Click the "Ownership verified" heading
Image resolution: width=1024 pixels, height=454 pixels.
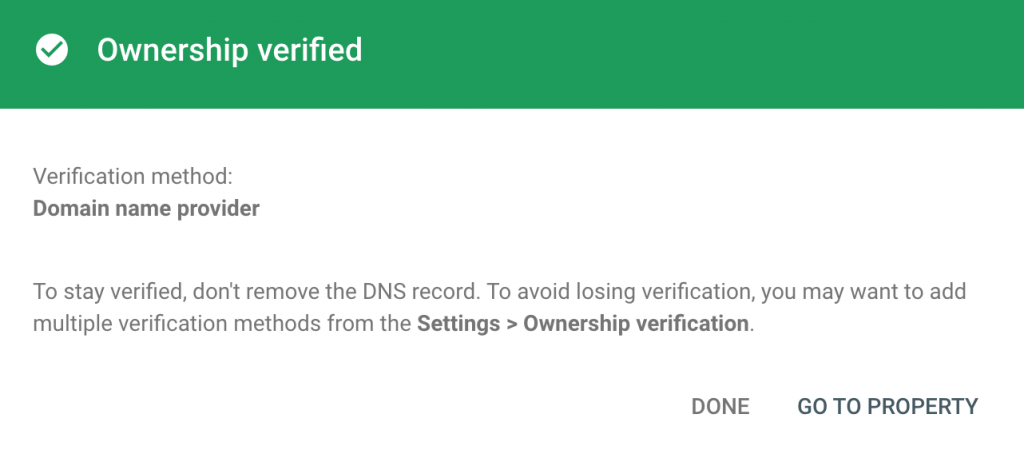229,50
